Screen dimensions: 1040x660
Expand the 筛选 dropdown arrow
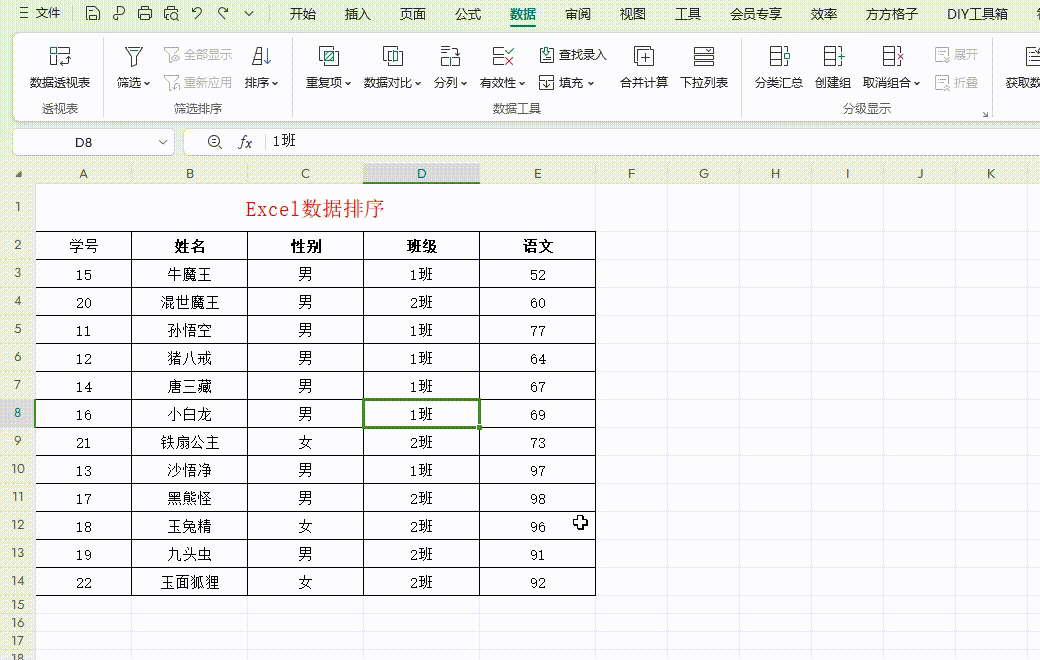[147, 84]
